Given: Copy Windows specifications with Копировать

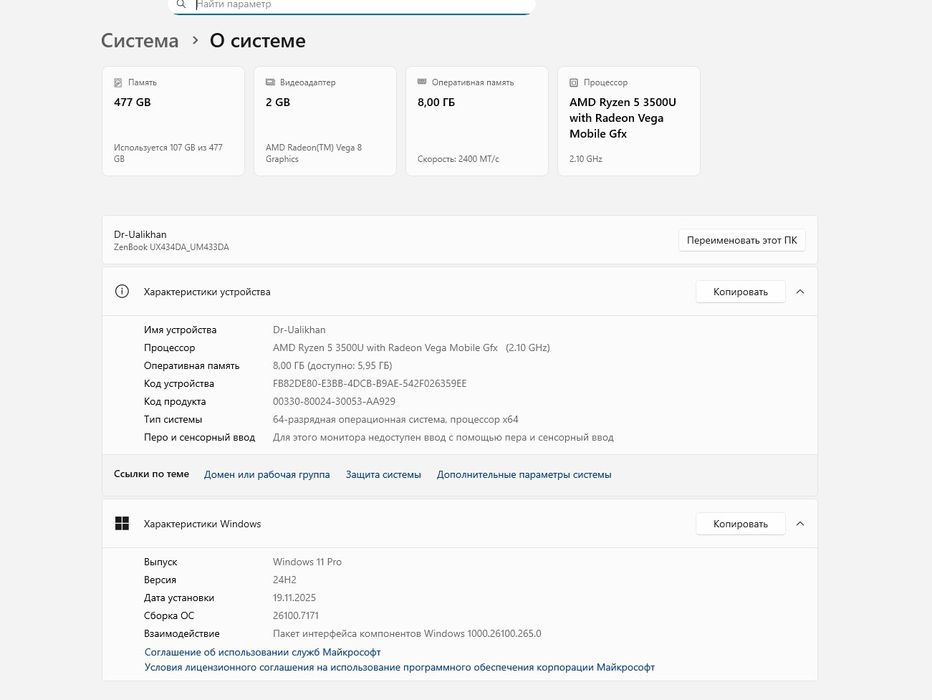Looking at the screenshot, I should (741, 524).
